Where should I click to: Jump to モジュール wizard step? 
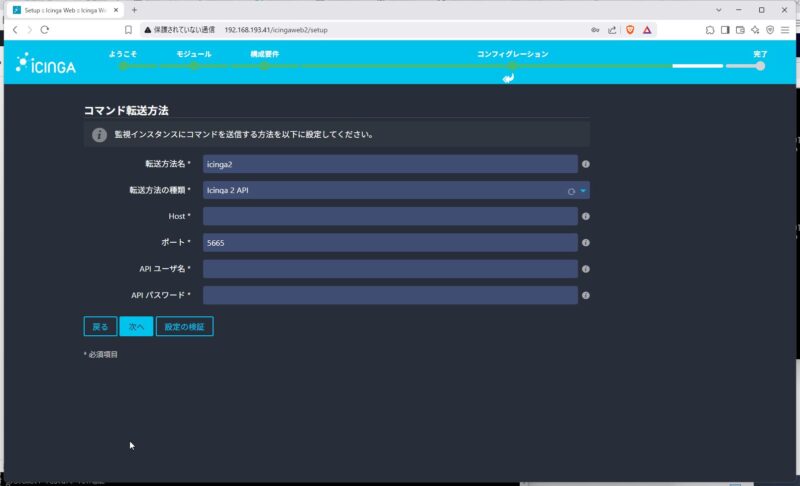194,54
